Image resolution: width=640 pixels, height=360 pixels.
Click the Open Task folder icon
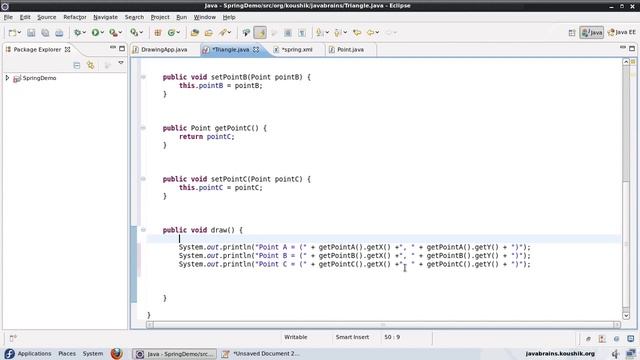[209, 33]
